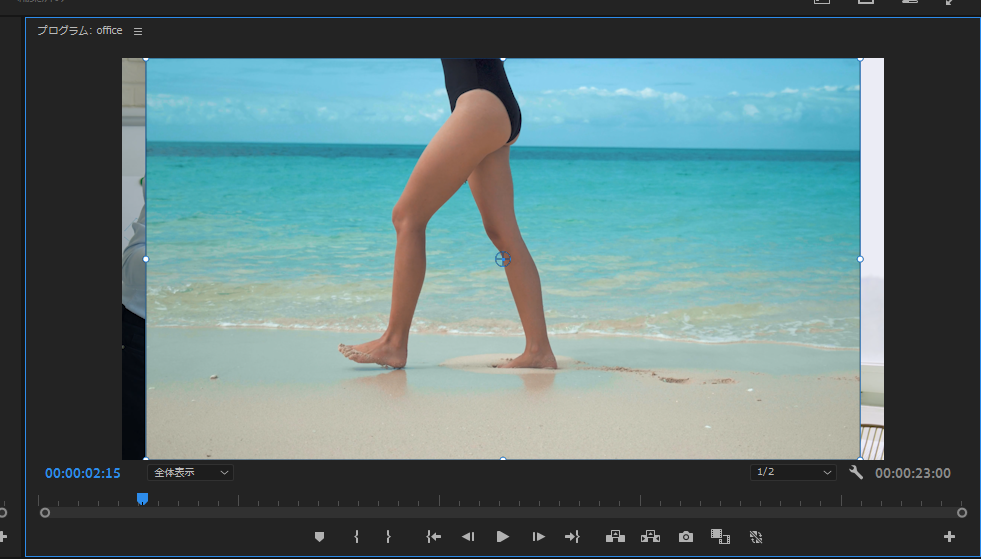This screenshot has height=559, width=981.
Task: Jump to the Out point
Action: click(x=572, y=537)
